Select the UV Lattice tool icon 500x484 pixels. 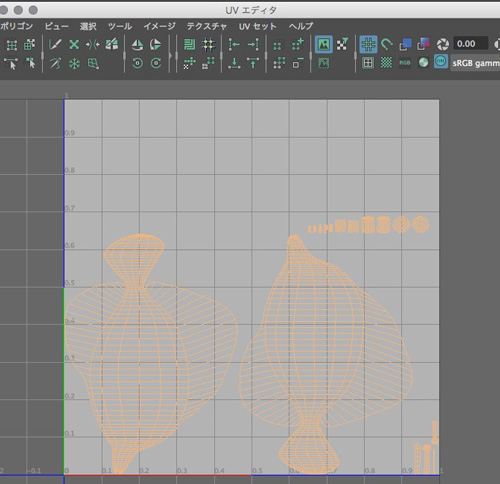point(12,45)
